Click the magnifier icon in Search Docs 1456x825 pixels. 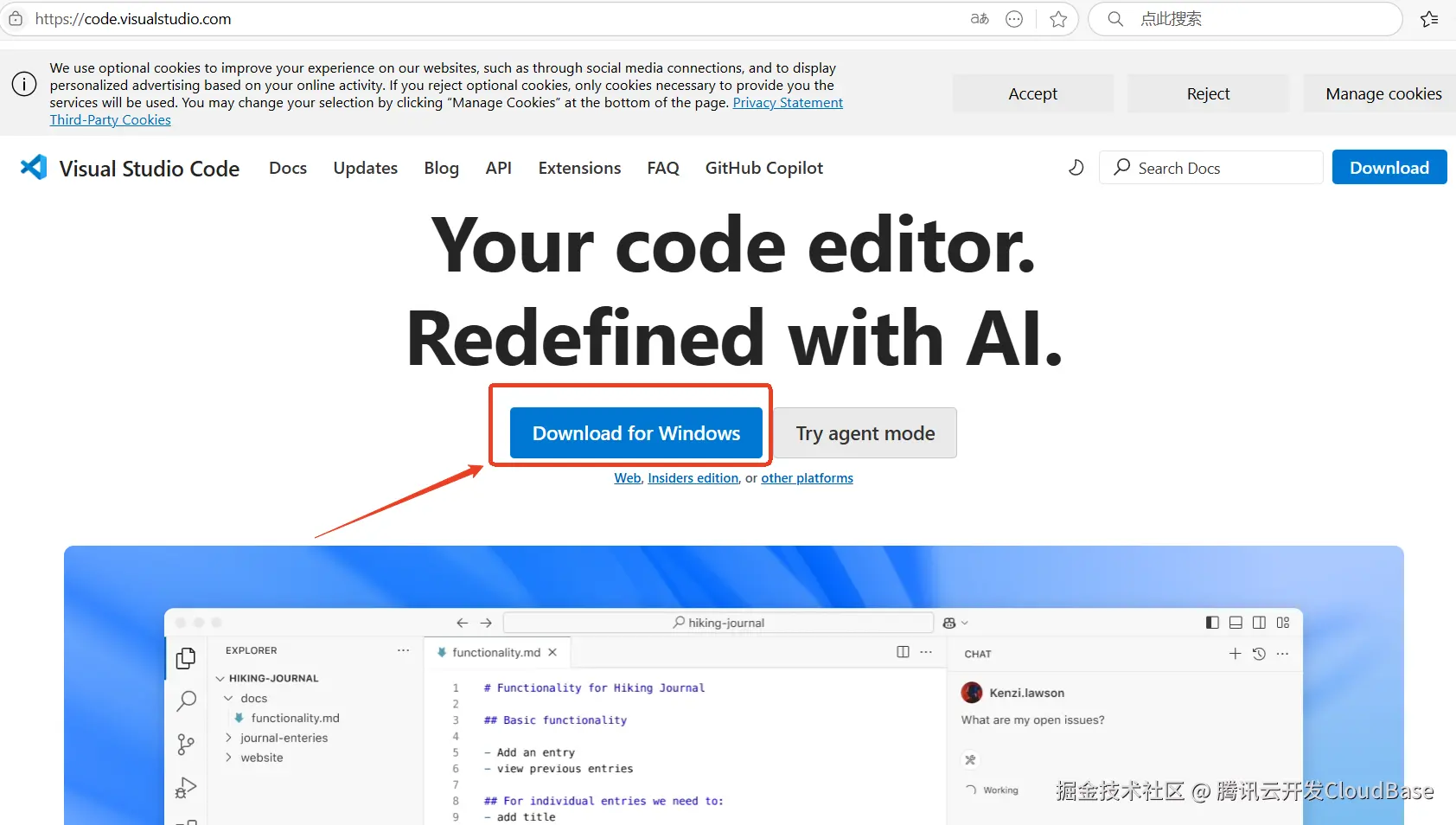coord(1122,167)
